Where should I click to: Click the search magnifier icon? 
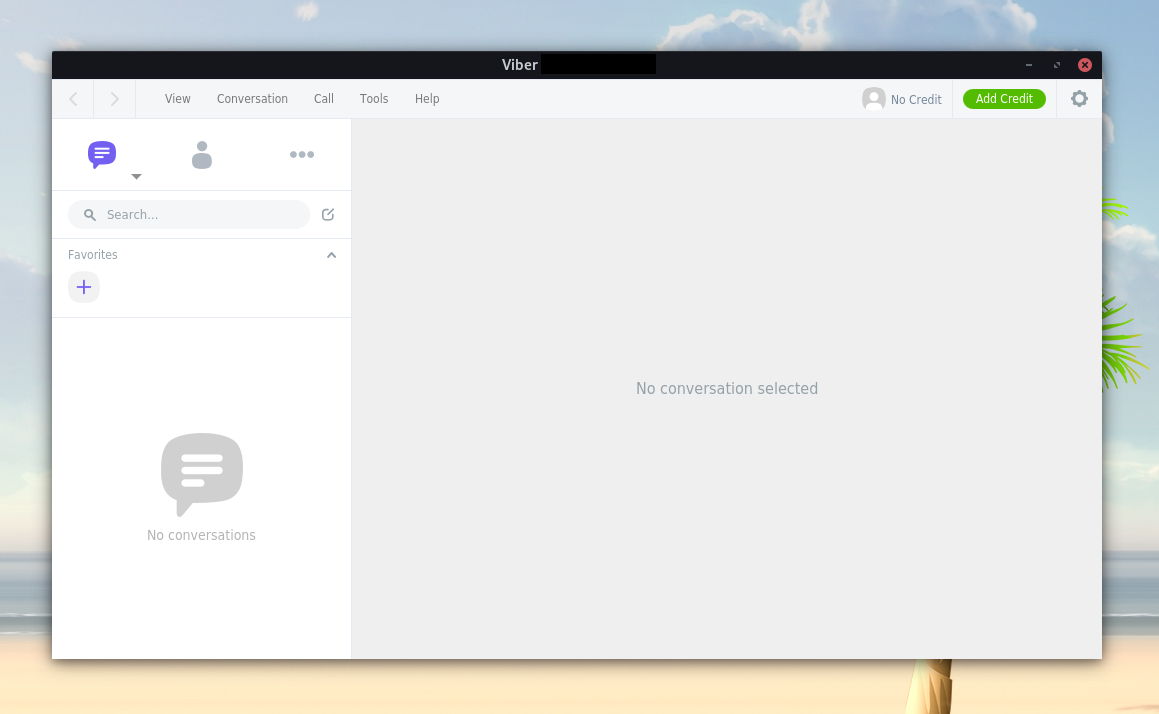tap(90, 215)
